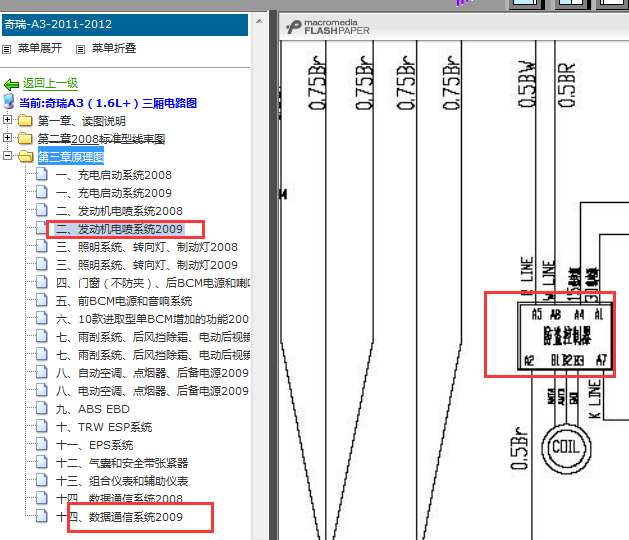The image size is (629, 540).
Task: Collapse the 第三章原理图 node
Action: [7, 155]
